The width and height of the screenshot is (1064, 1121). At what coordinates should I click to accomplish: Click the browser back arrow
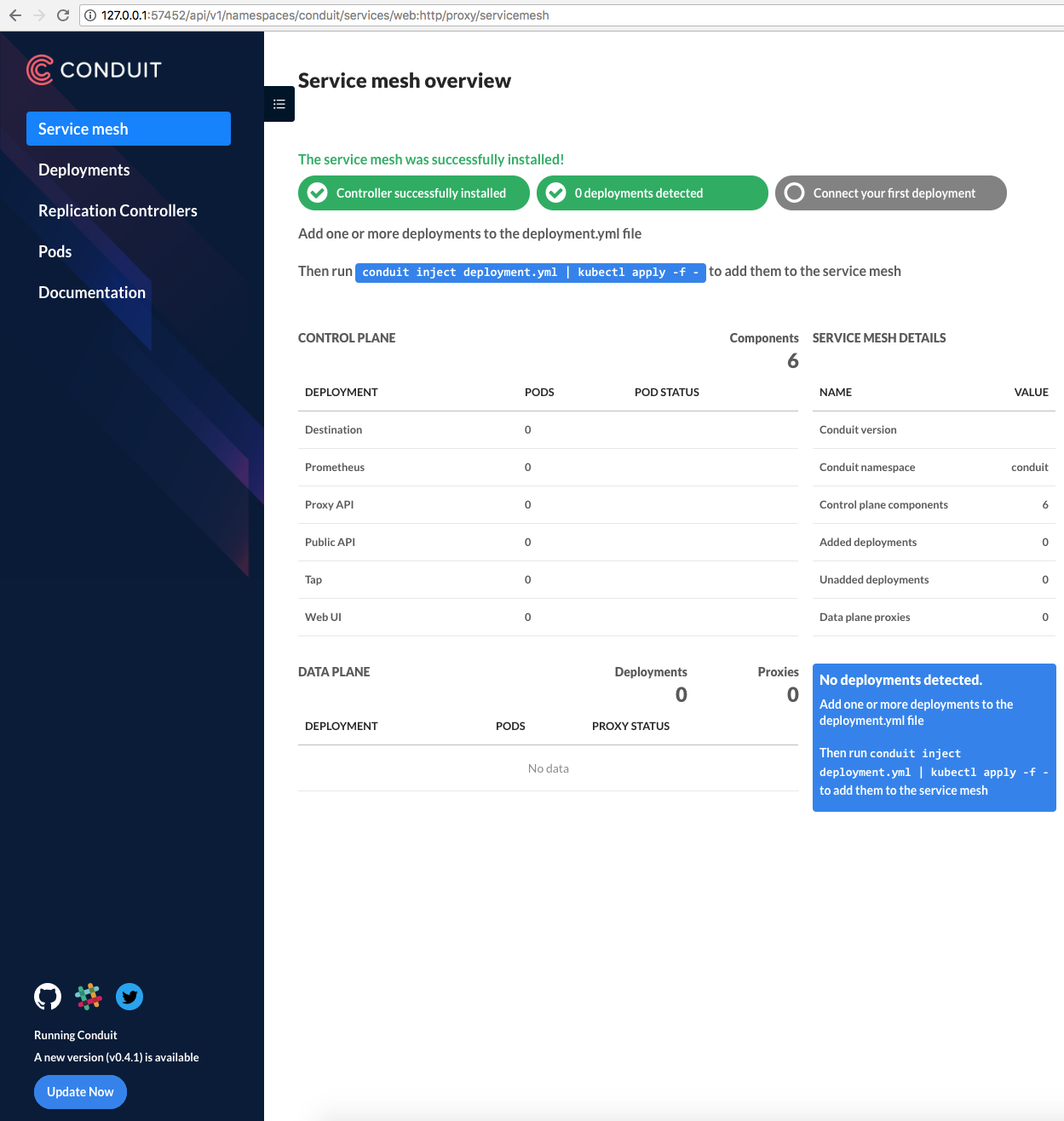pyautogui.click(x=15, y=15)
